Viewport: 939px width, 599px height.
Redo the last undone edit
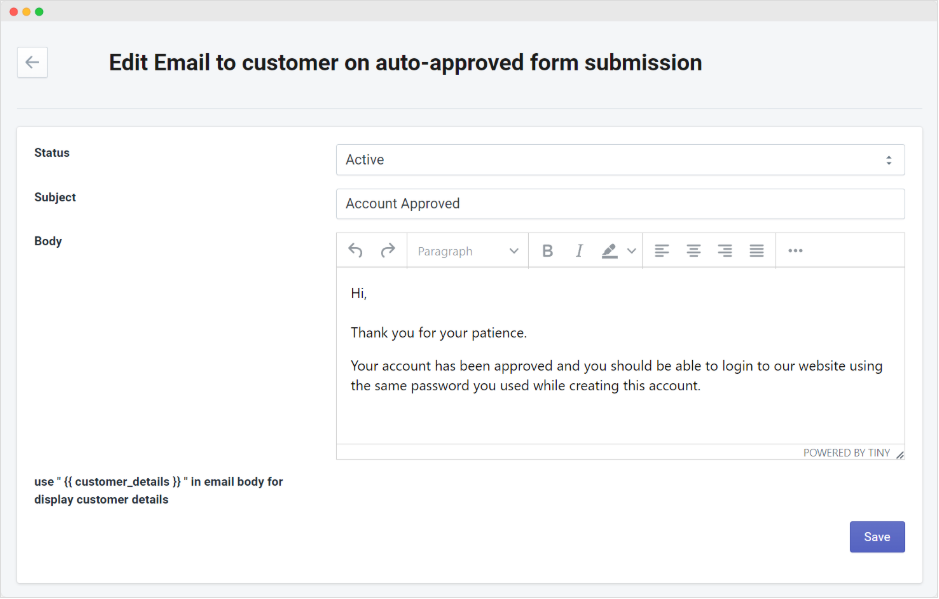[x=388, y=251]
